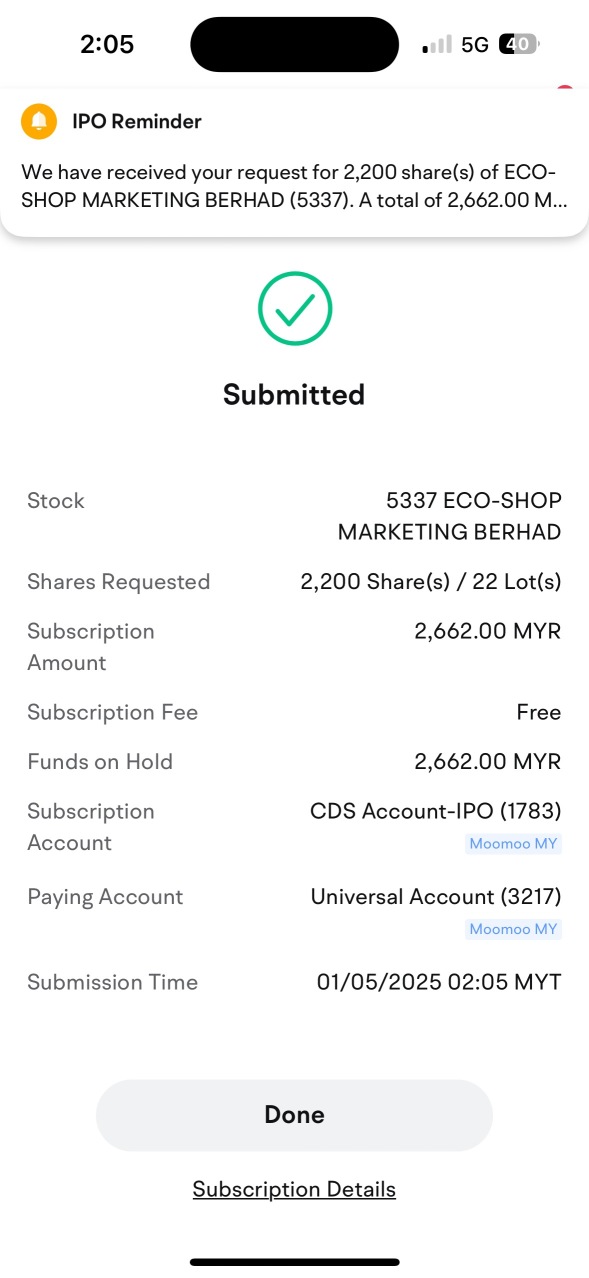Tap the 5337 ECO-SHOP MARKETING BERHAD stock name
Viewport: 589px width, 1278px height.
pos(449,516)
